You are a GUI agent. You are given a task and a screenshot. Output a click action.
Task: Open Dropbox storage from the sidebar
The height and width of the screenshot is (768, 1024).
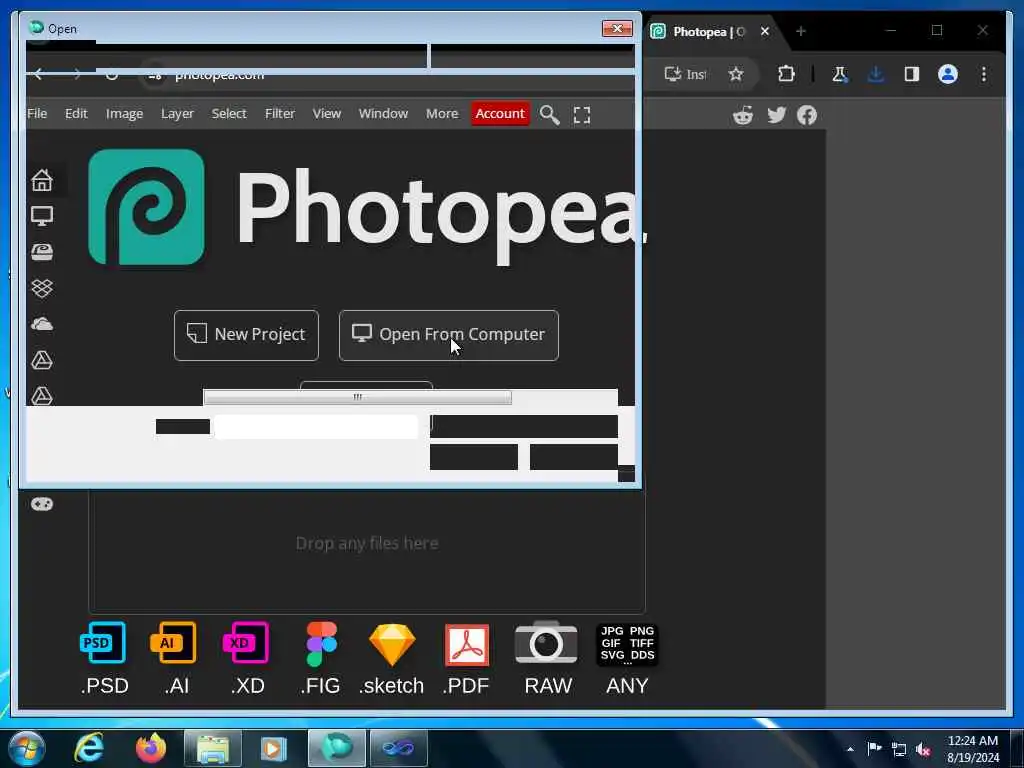42,288
